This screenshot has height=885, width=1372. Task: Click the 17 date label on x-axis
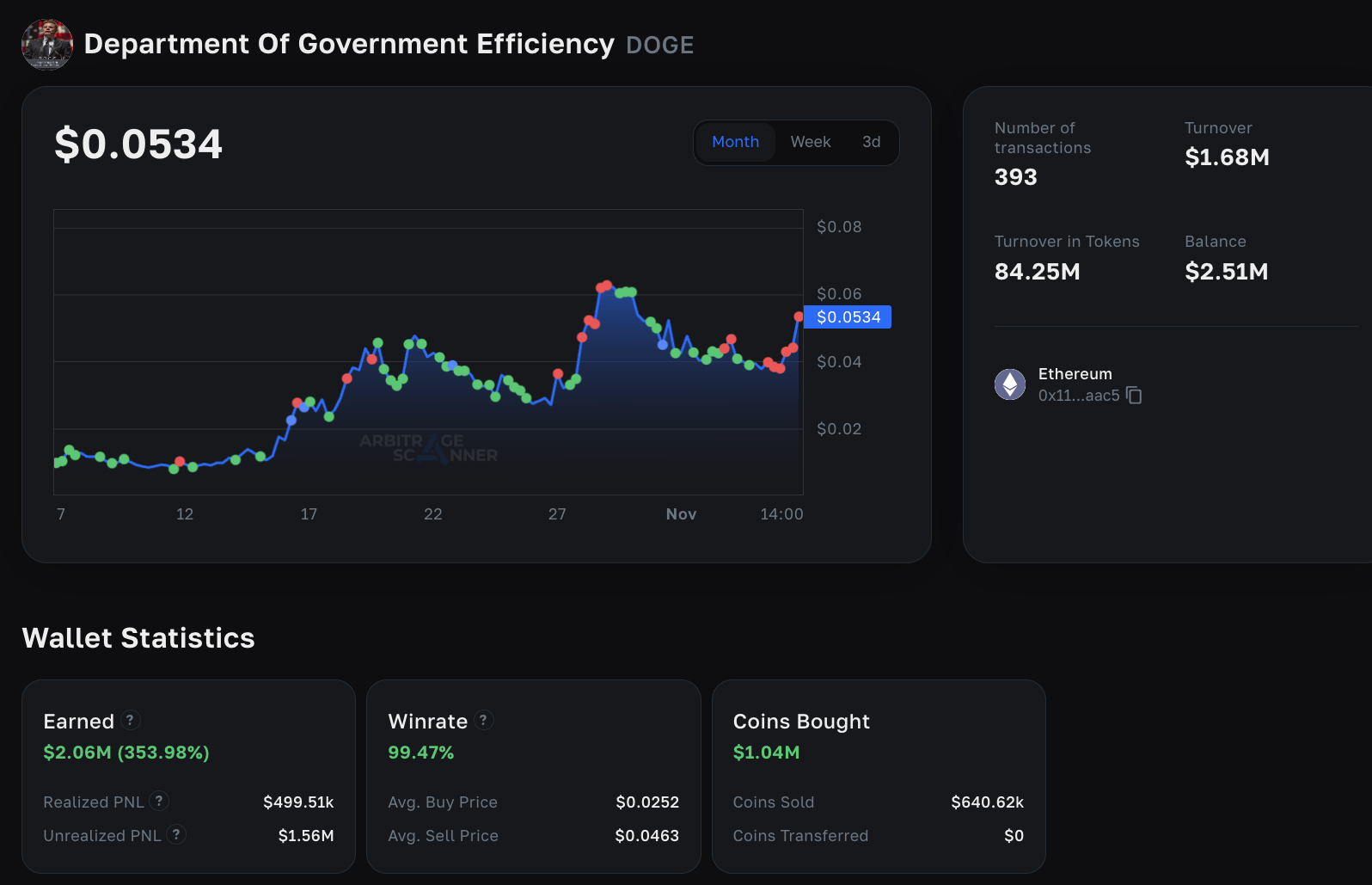click(309, 514)
